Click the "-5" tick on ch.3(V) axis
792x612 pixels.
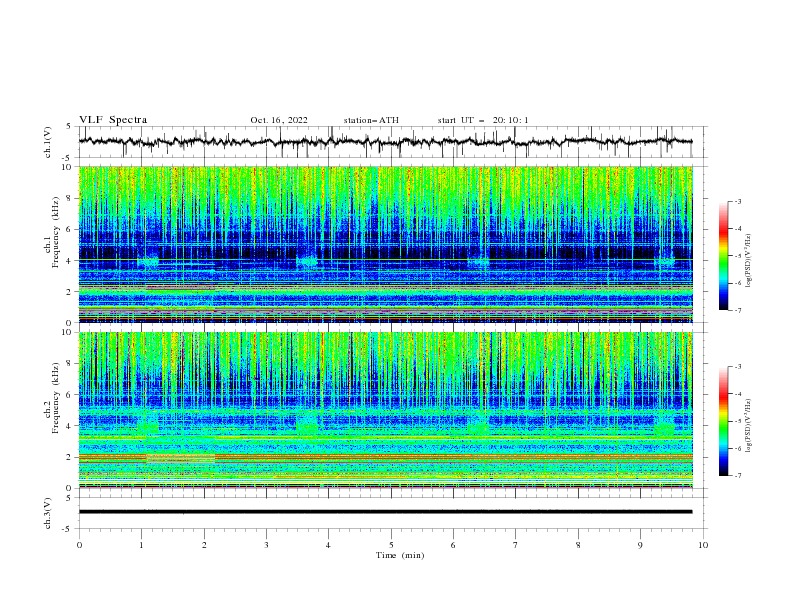(x=68, y=529)
